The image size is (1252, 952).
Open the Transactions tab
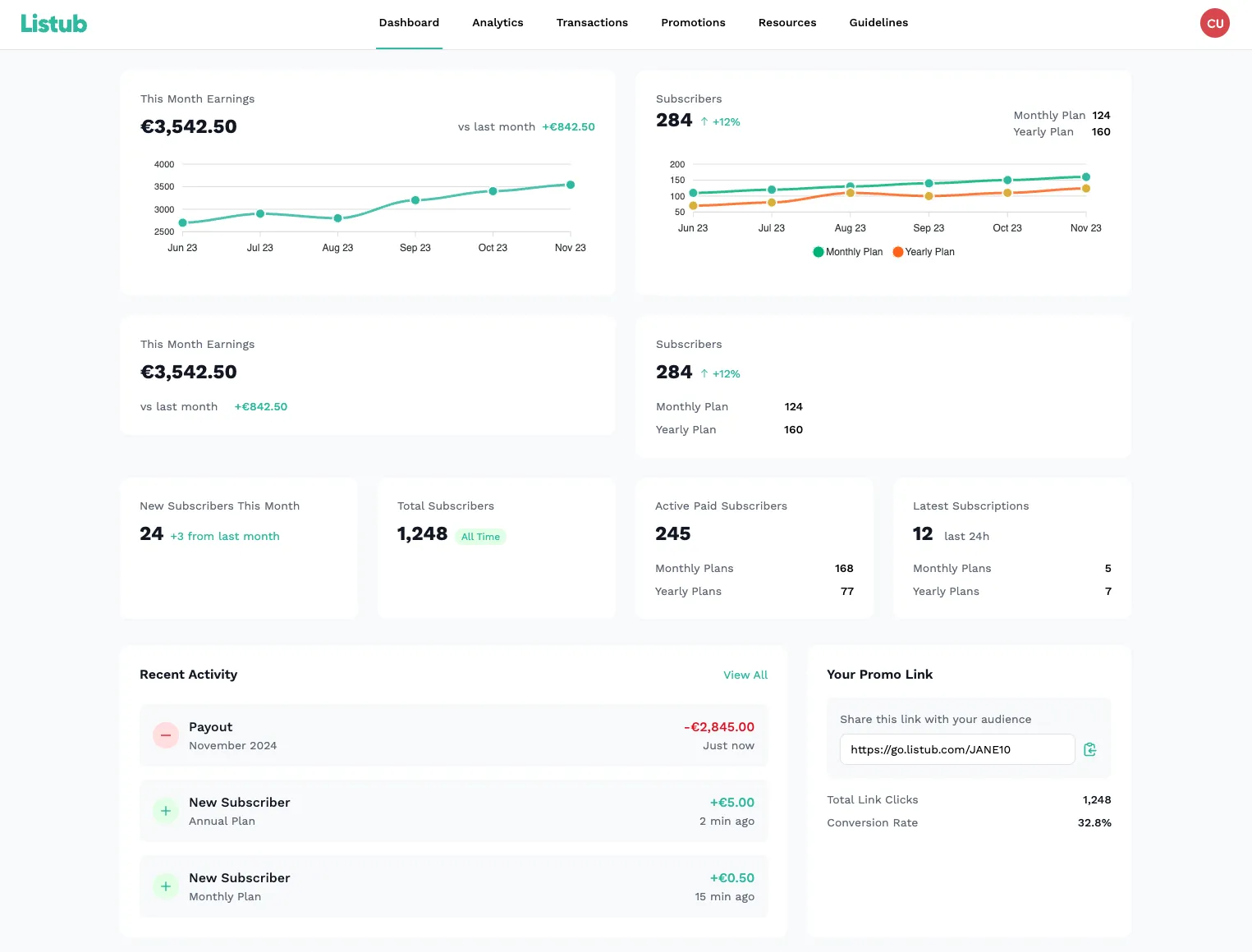pyautogui.click(x=592, y=22)
